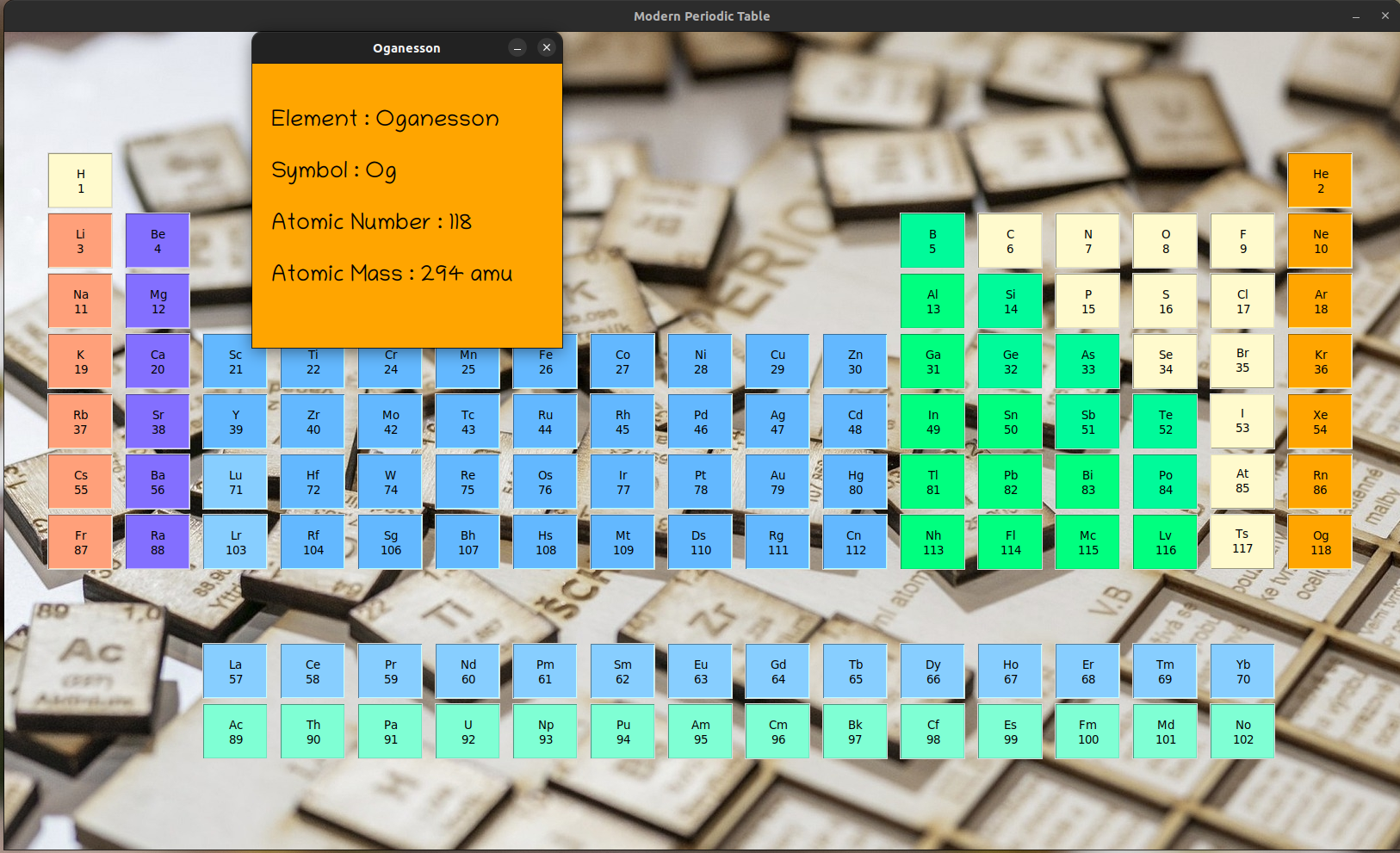
Task: Open details for Lanthanum (La)
Action: [235, 671]
